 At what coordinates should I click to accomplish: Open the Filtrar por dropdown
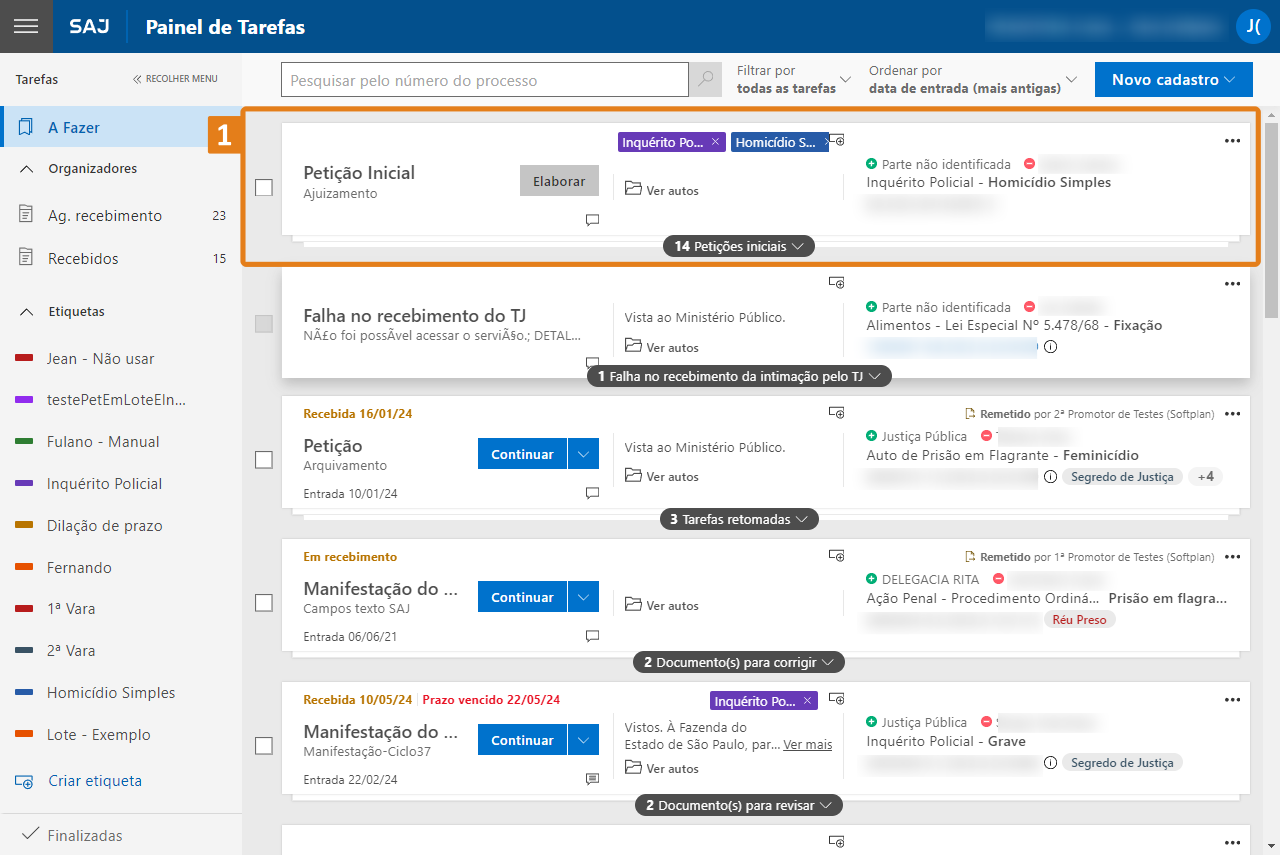[794, 80]
